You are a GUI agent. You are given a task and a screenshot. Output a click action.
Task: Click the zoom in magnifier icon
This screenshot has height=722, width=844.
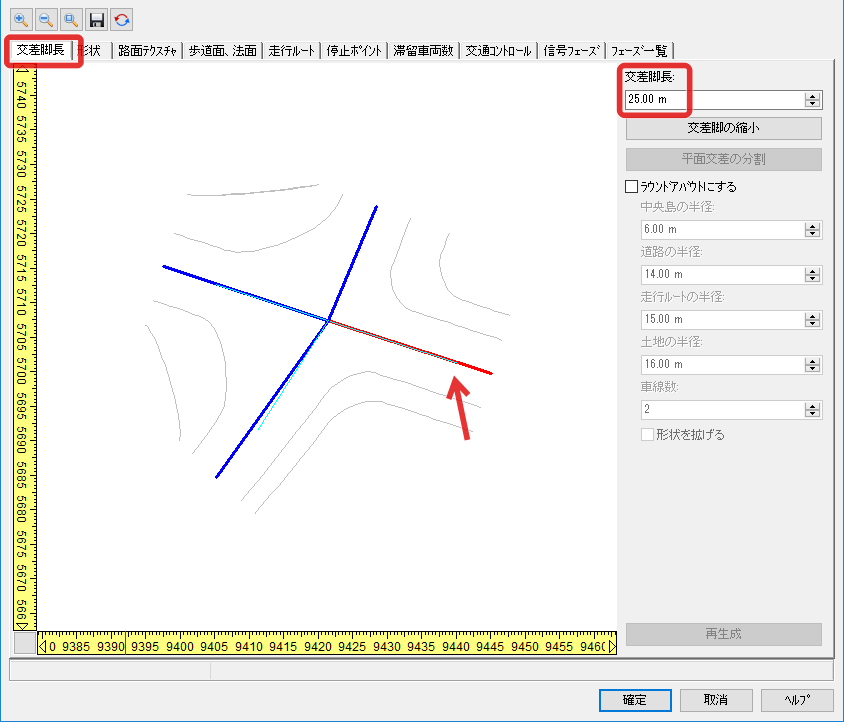21,20
